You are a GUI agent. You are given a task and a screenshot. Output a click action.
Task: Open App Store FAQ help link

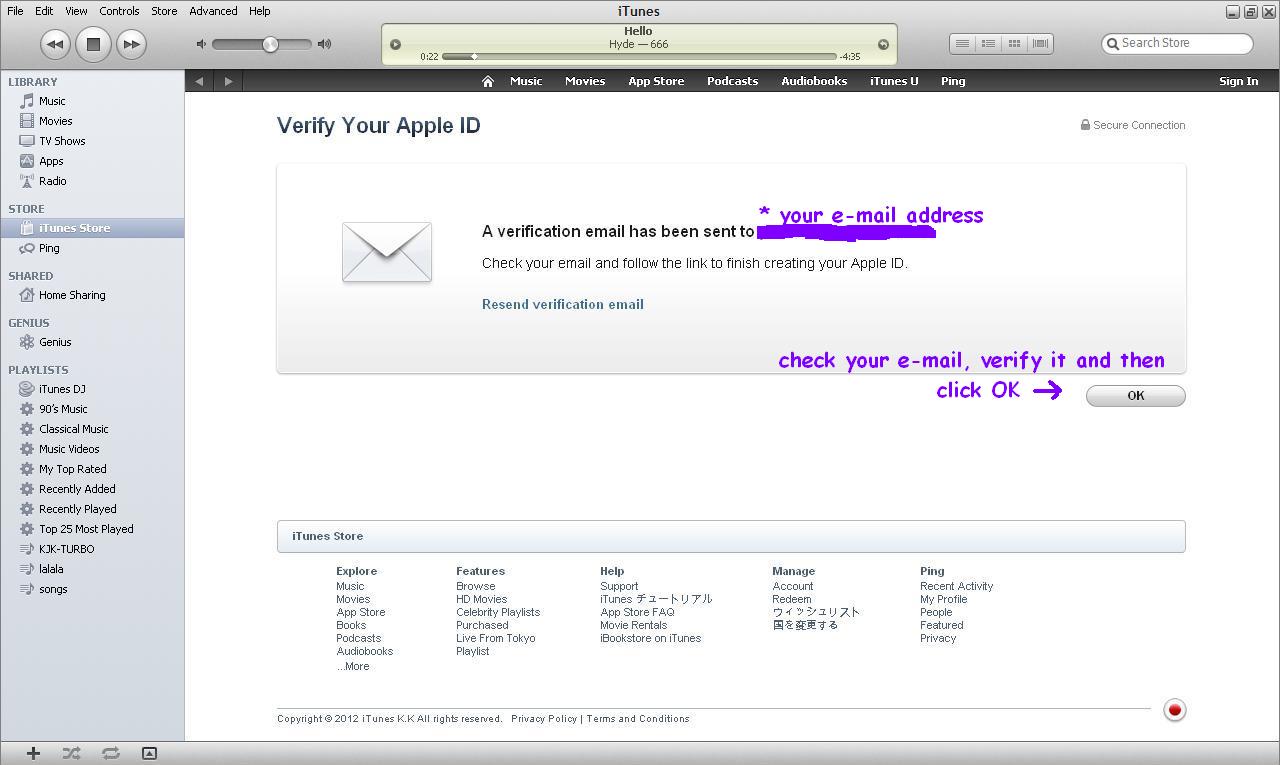click(x=637, y=612)
